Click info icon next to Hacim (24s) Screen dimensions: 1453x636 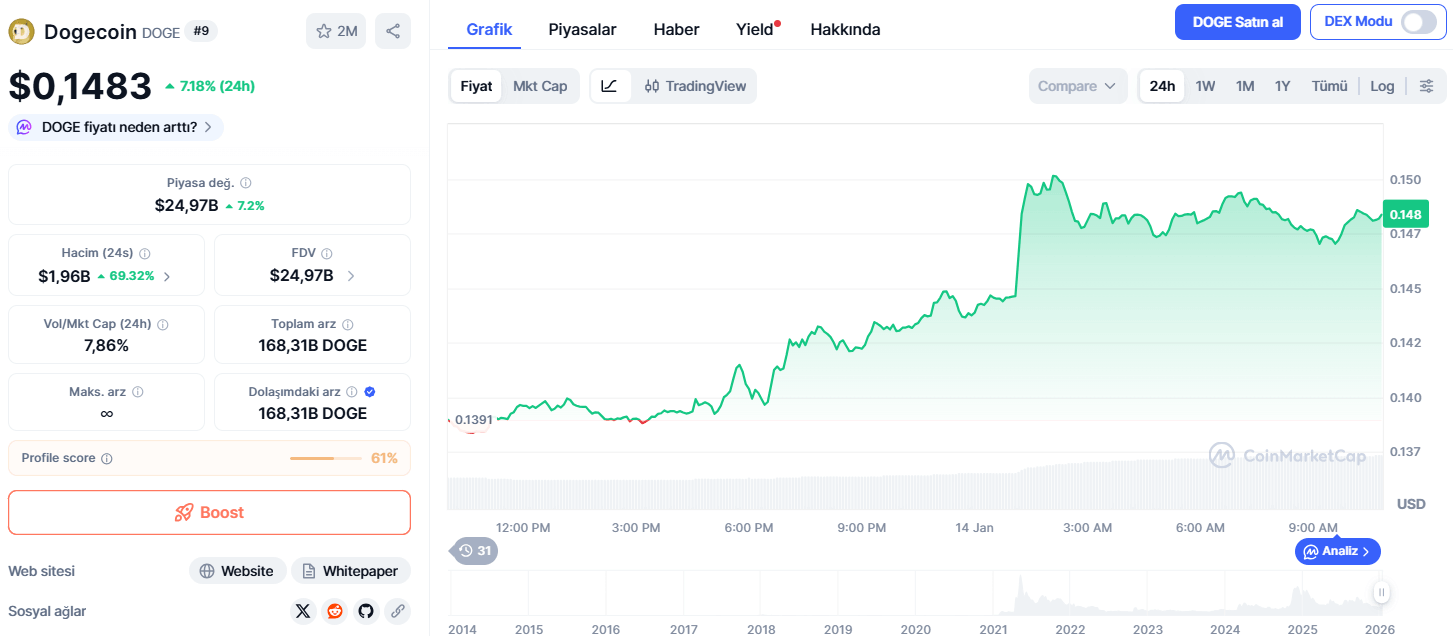pos(144,254)
